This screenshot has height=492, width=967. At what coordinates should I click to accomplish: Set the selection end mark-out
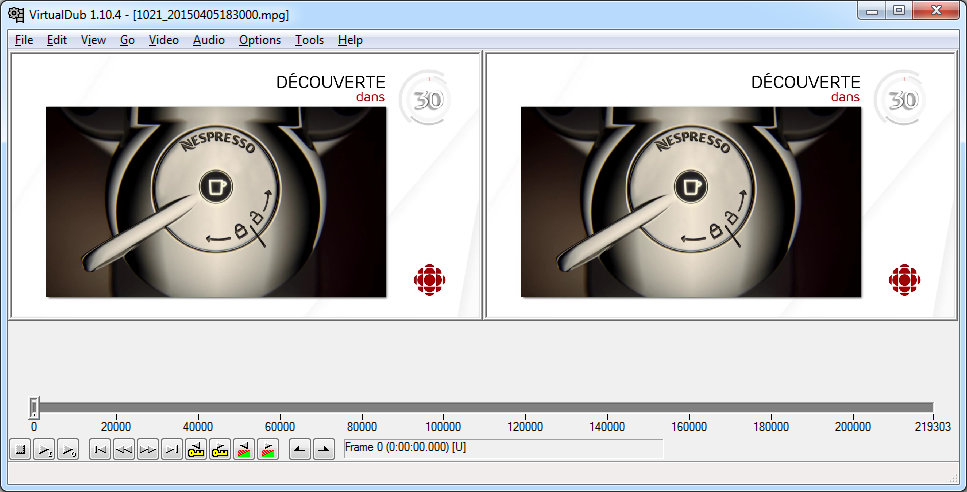pyautogui.click(x=324, y=450)
